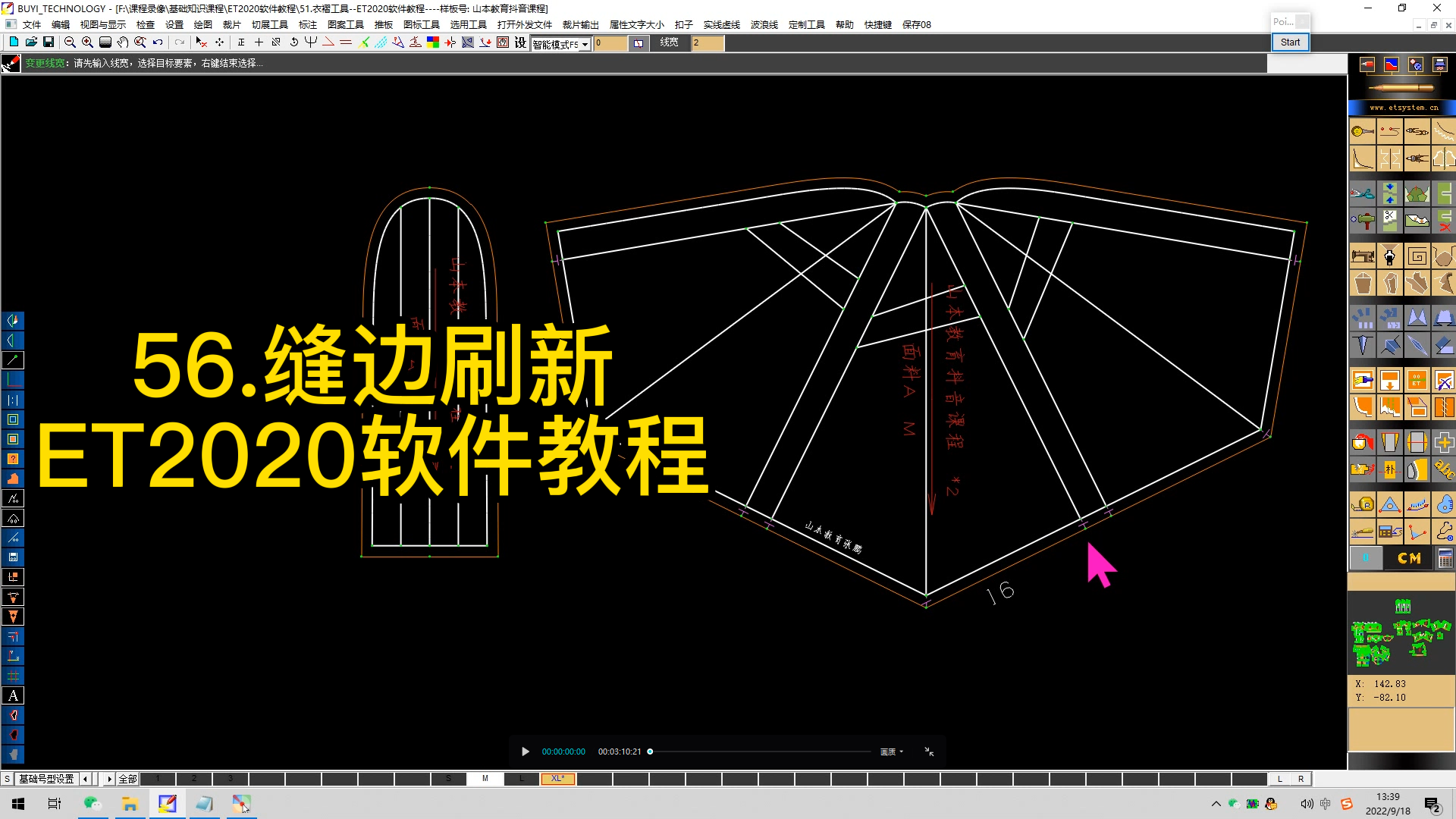Play the video with play button
1456x819 pixels.
pos(525,752)
